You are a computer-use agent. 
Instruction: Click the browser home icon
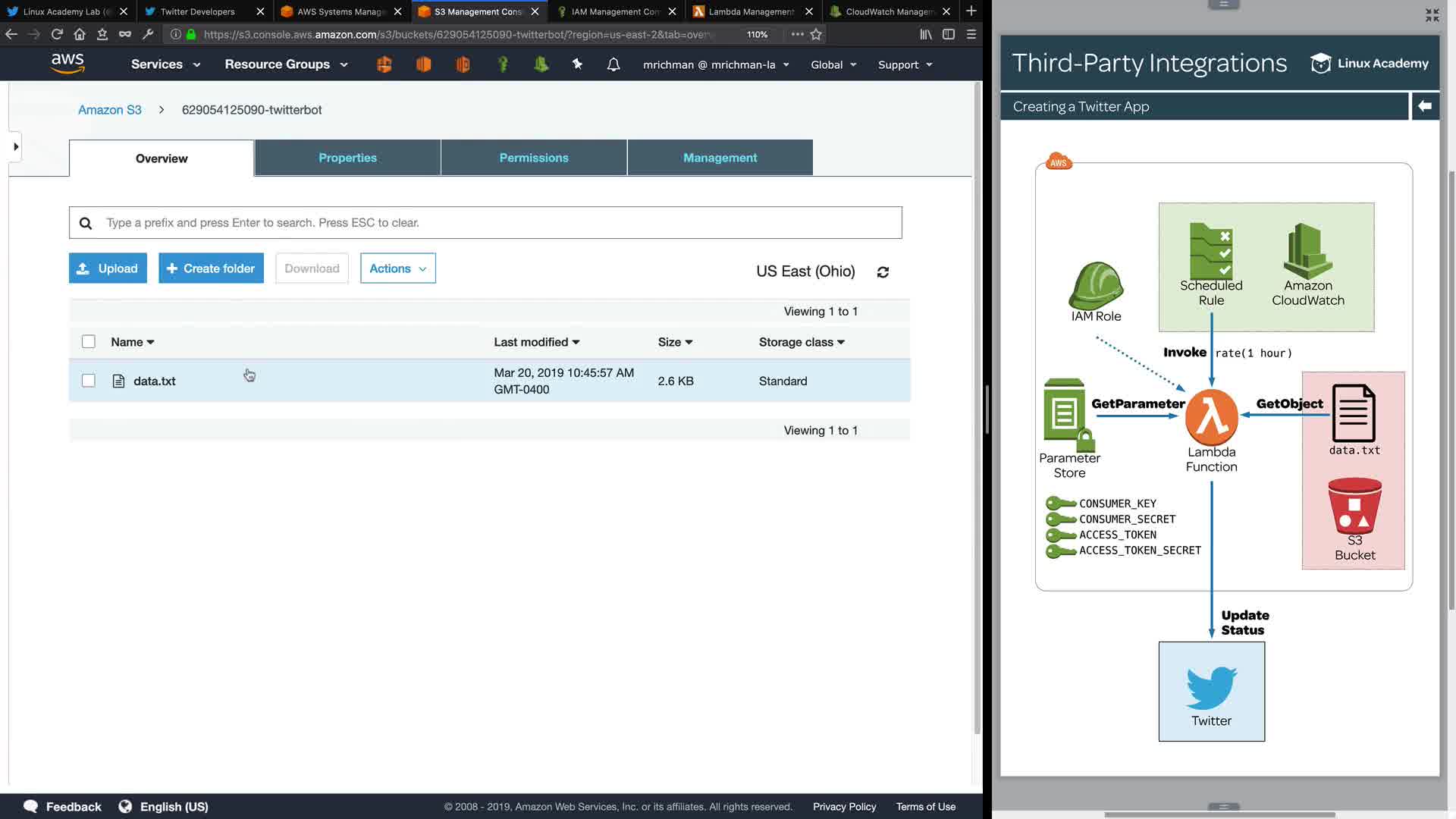click(x=80, y=34)
